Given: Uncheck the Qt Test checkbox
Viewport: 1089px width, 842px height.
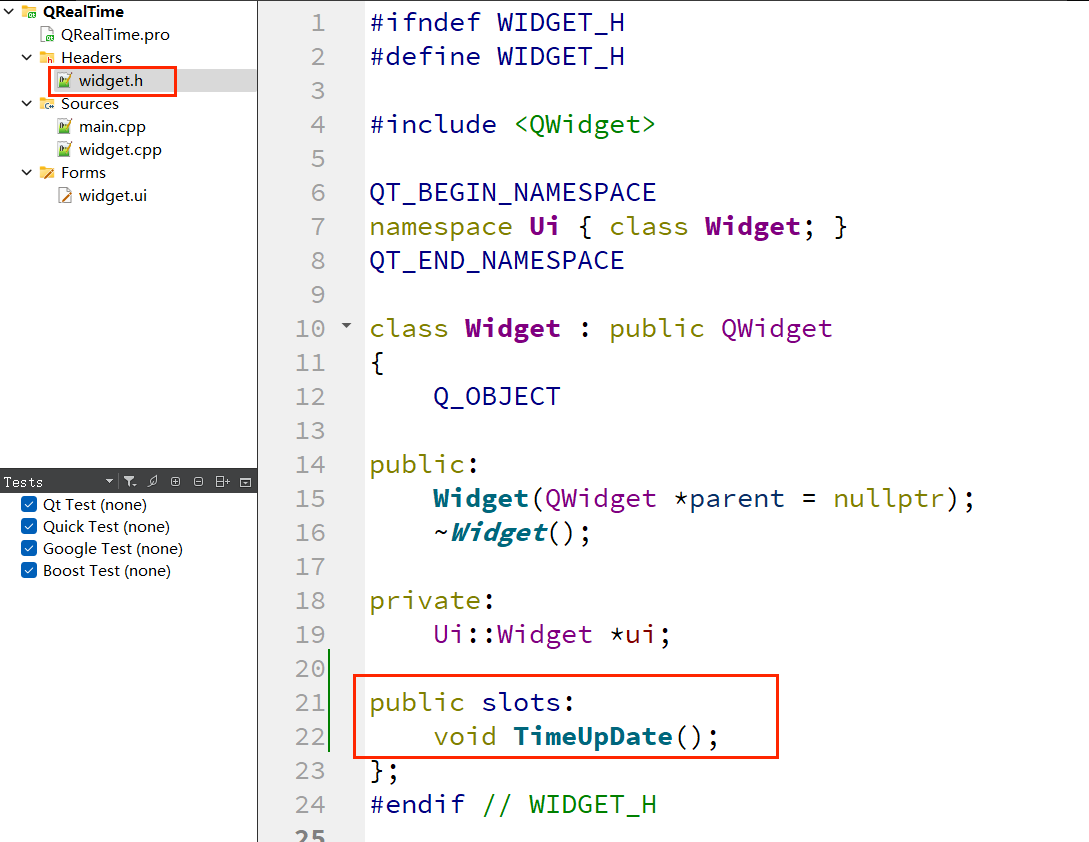Looking at the screenshot, I should point(29,504).
